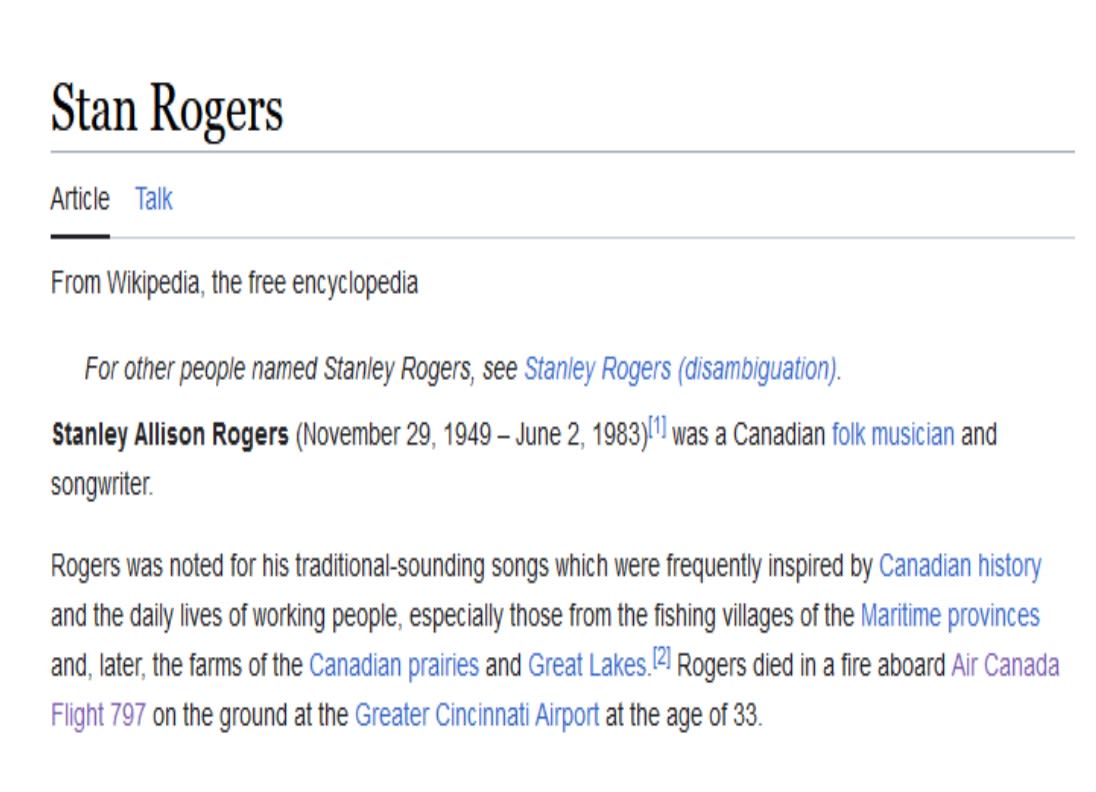The image size is (1096, 792).
Task: Switch to the Talk tab
Action: [154, 200]
